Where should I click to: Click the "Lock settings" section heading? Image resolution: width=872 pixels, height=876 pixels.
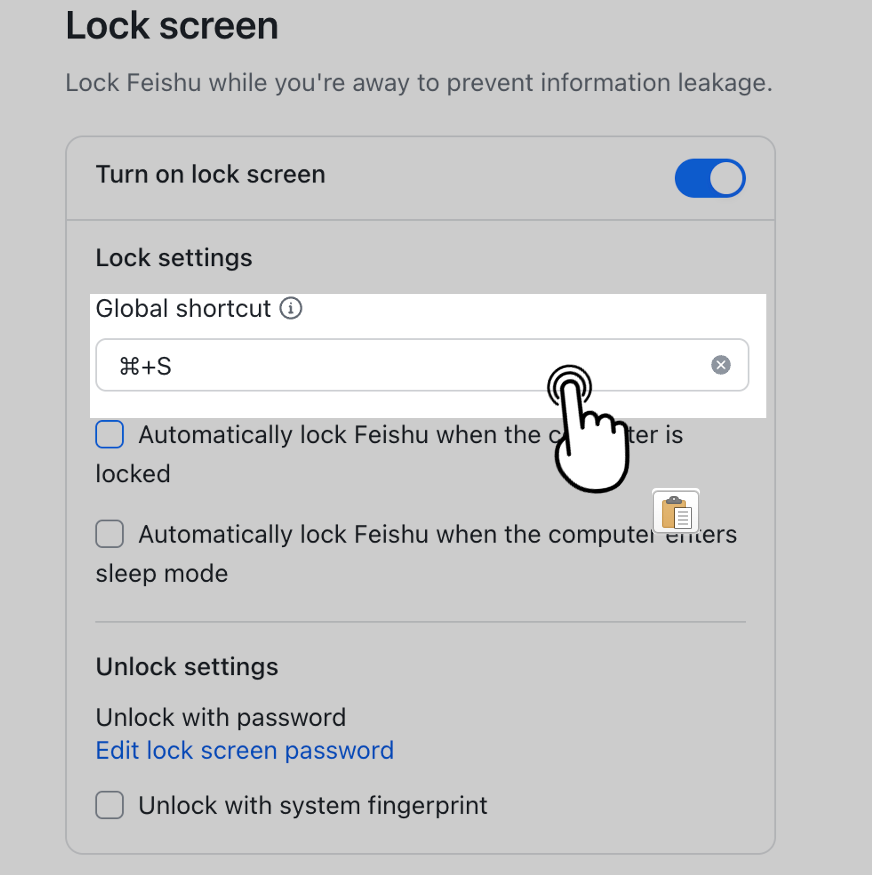coord(174,257)
